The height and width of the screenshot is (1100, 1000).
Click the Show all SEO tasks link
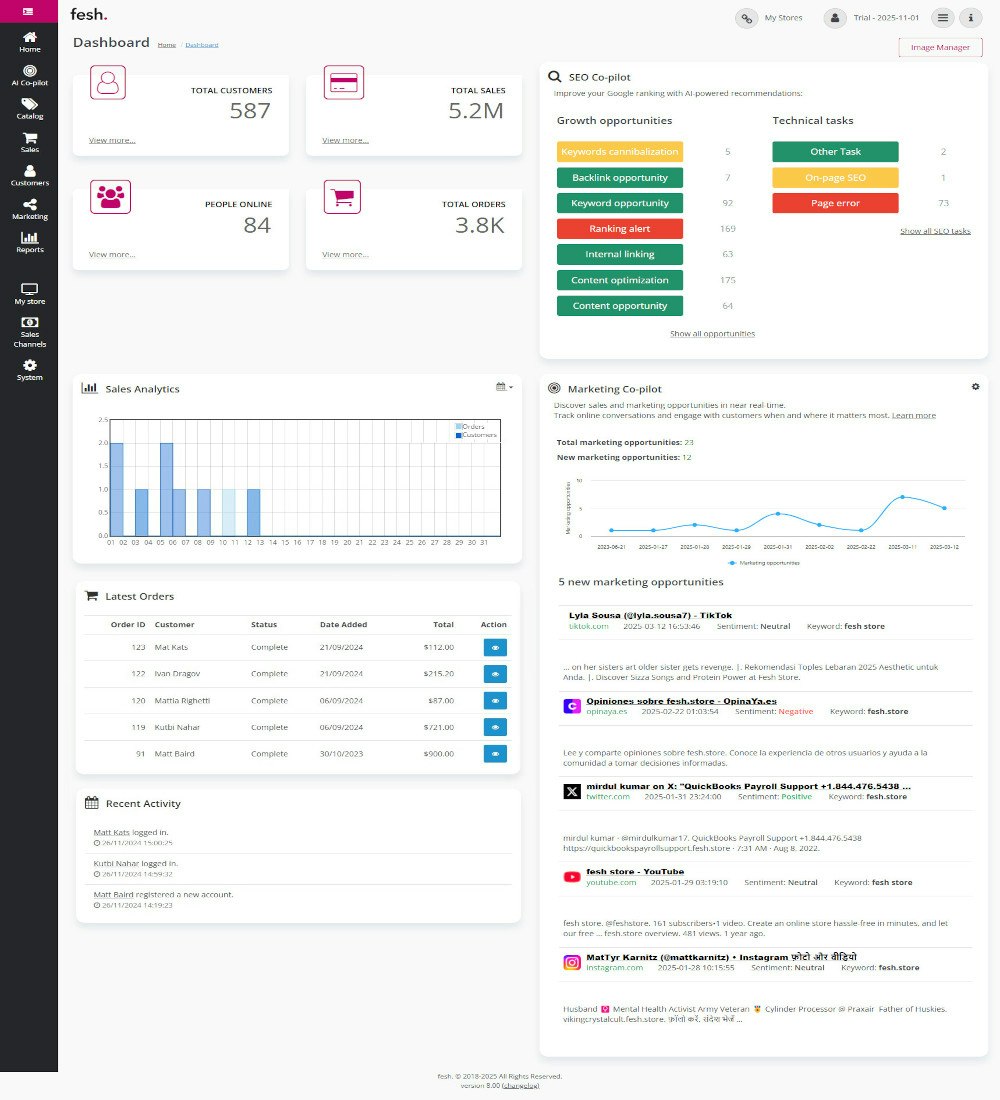point(934,230)
